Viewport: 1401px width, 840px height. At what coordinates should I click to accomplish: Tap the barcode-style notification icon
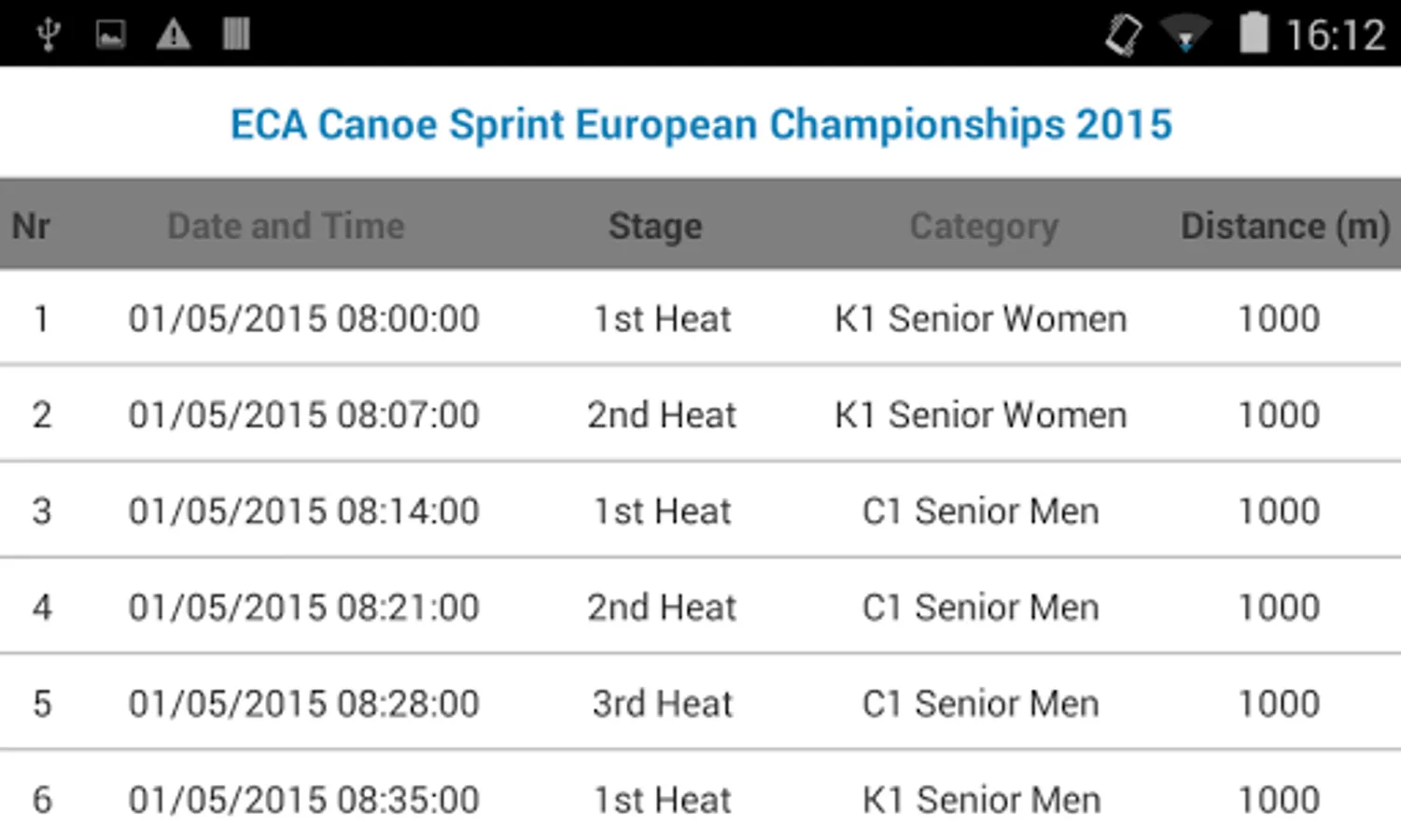tap(236, 35)
